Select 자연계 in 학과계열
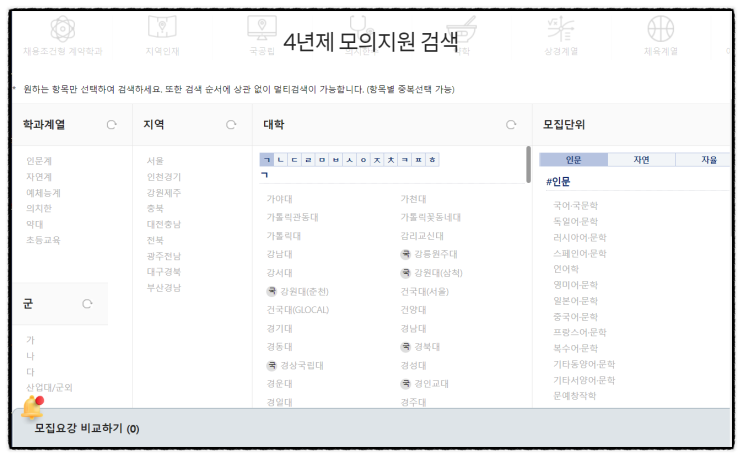The height and width of the screenshot is (458, 743). point(39,177)
